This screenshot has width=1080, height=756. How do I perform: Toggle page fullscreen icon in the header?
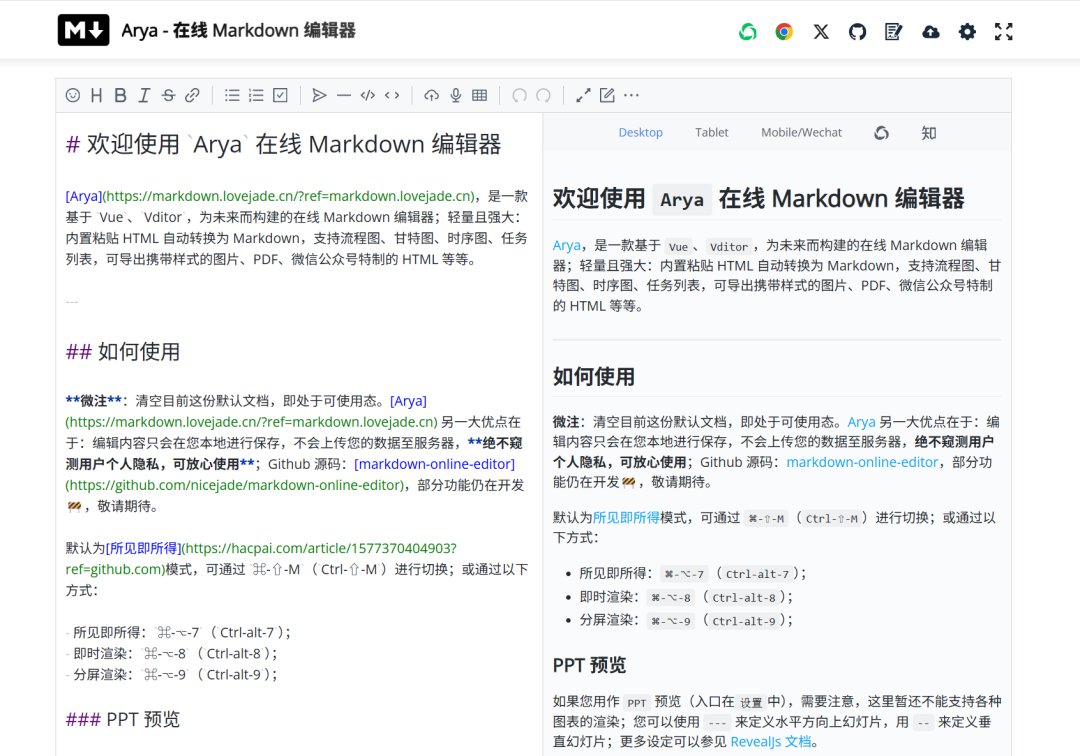(x=1003, y=31)
